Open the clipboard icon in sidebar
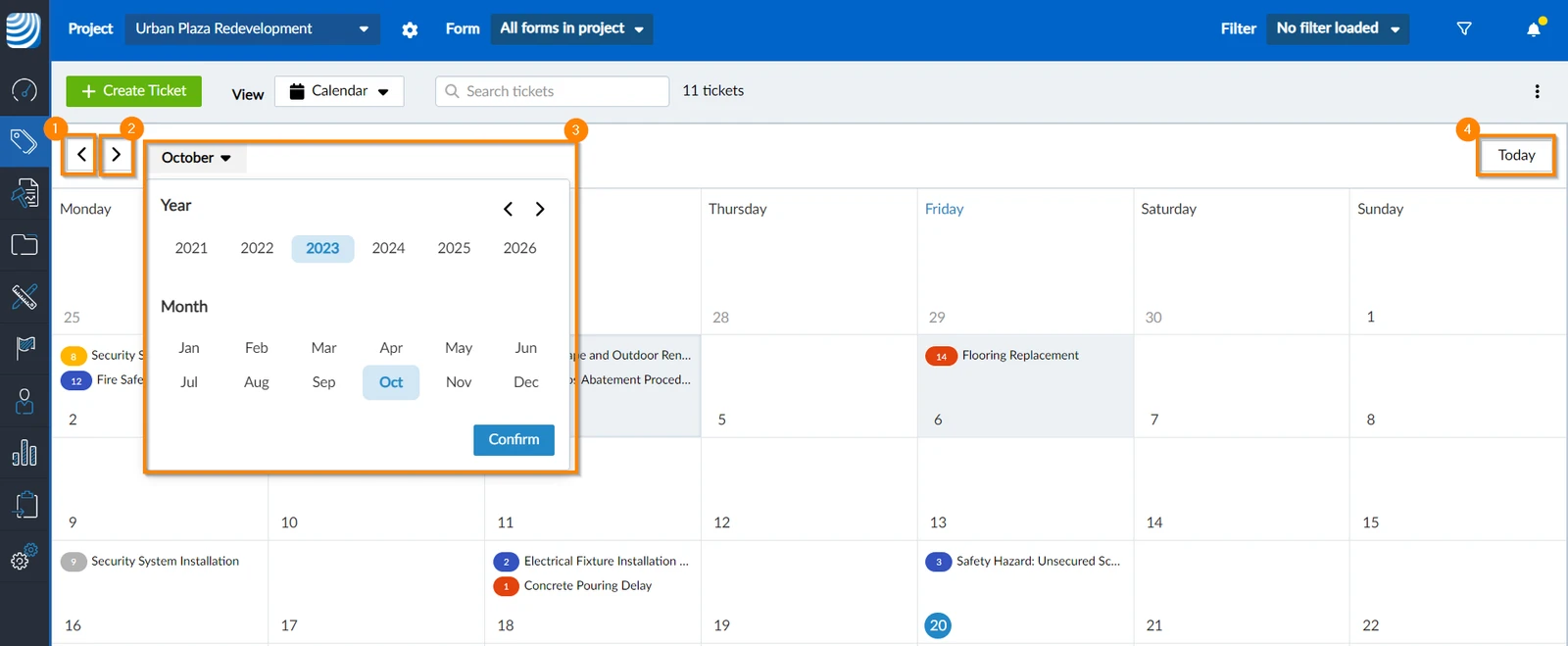Image resolution: width=1568 pixels, height=646 pixels. pos(24,504)
